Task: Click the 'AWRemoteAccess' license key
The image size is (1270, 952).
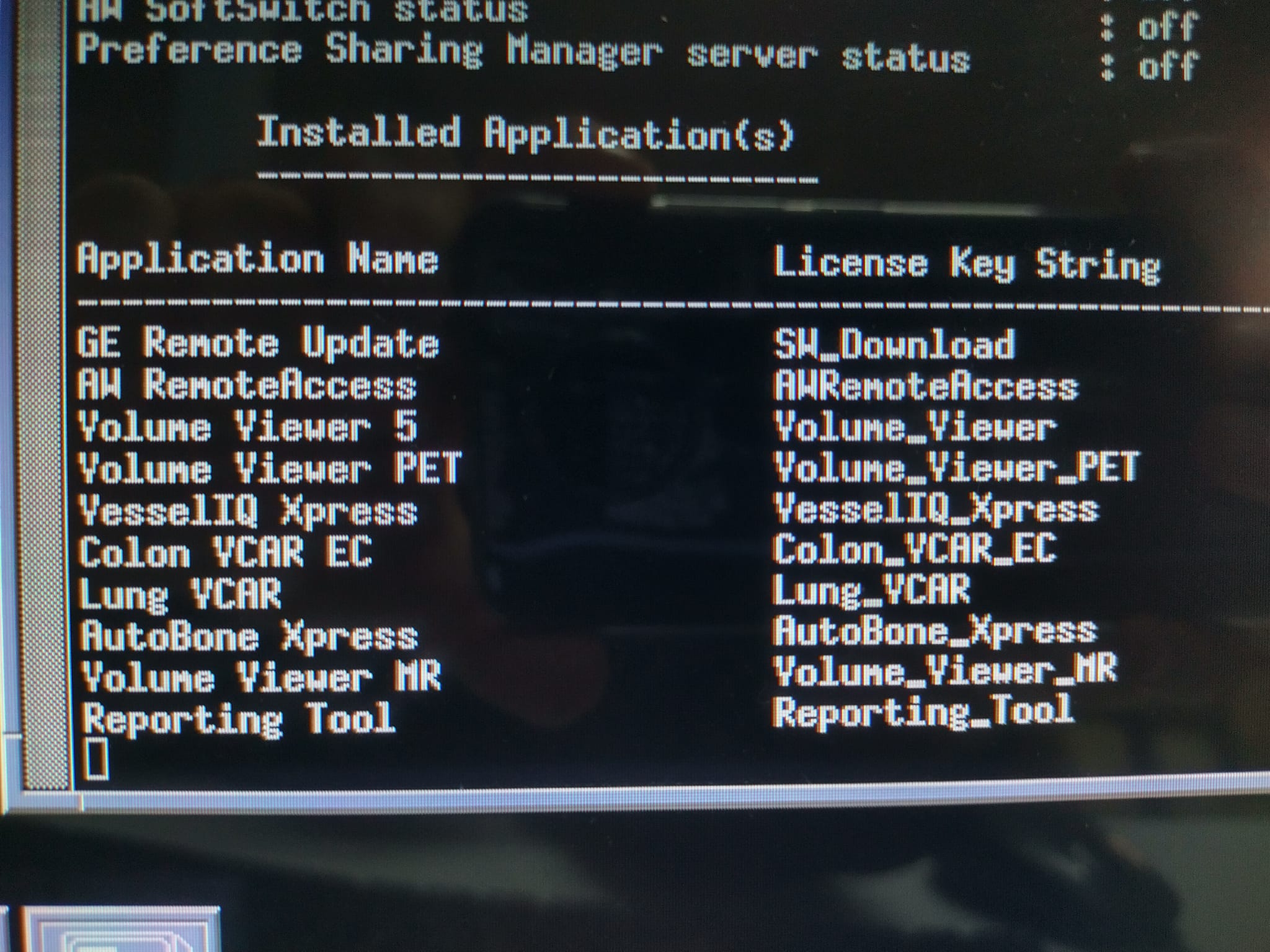Action: tap(926, 386)
